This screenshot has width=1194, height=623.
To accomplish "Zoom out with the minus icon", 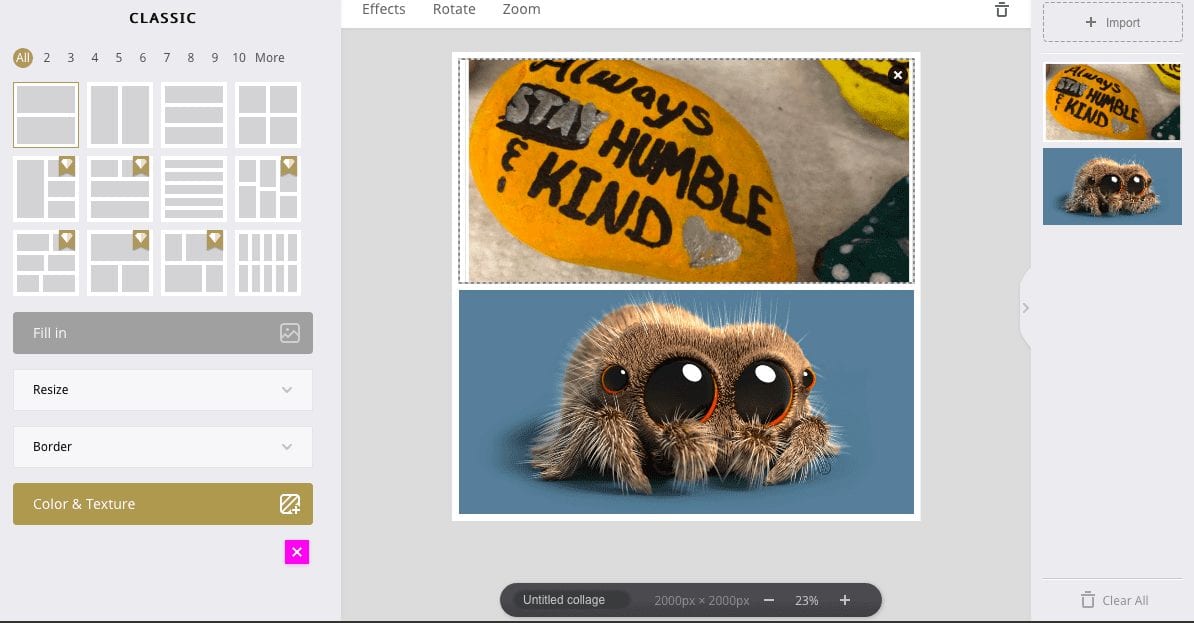I will (x=769, y=600).
